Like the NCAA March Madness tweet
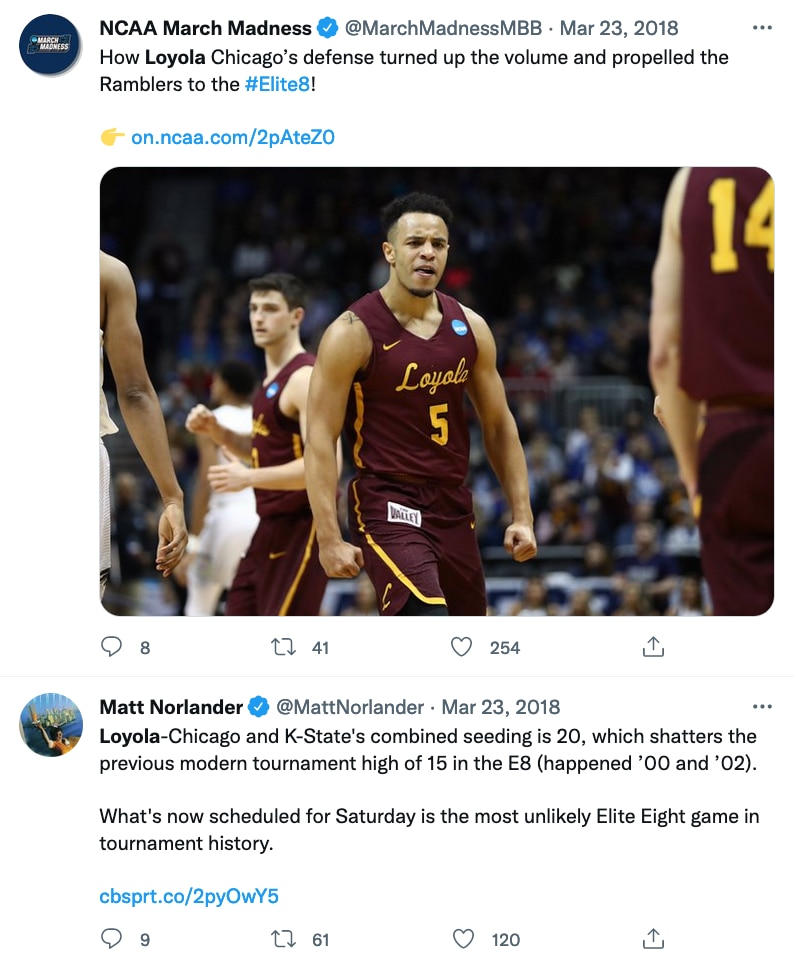 pos(461,648)
